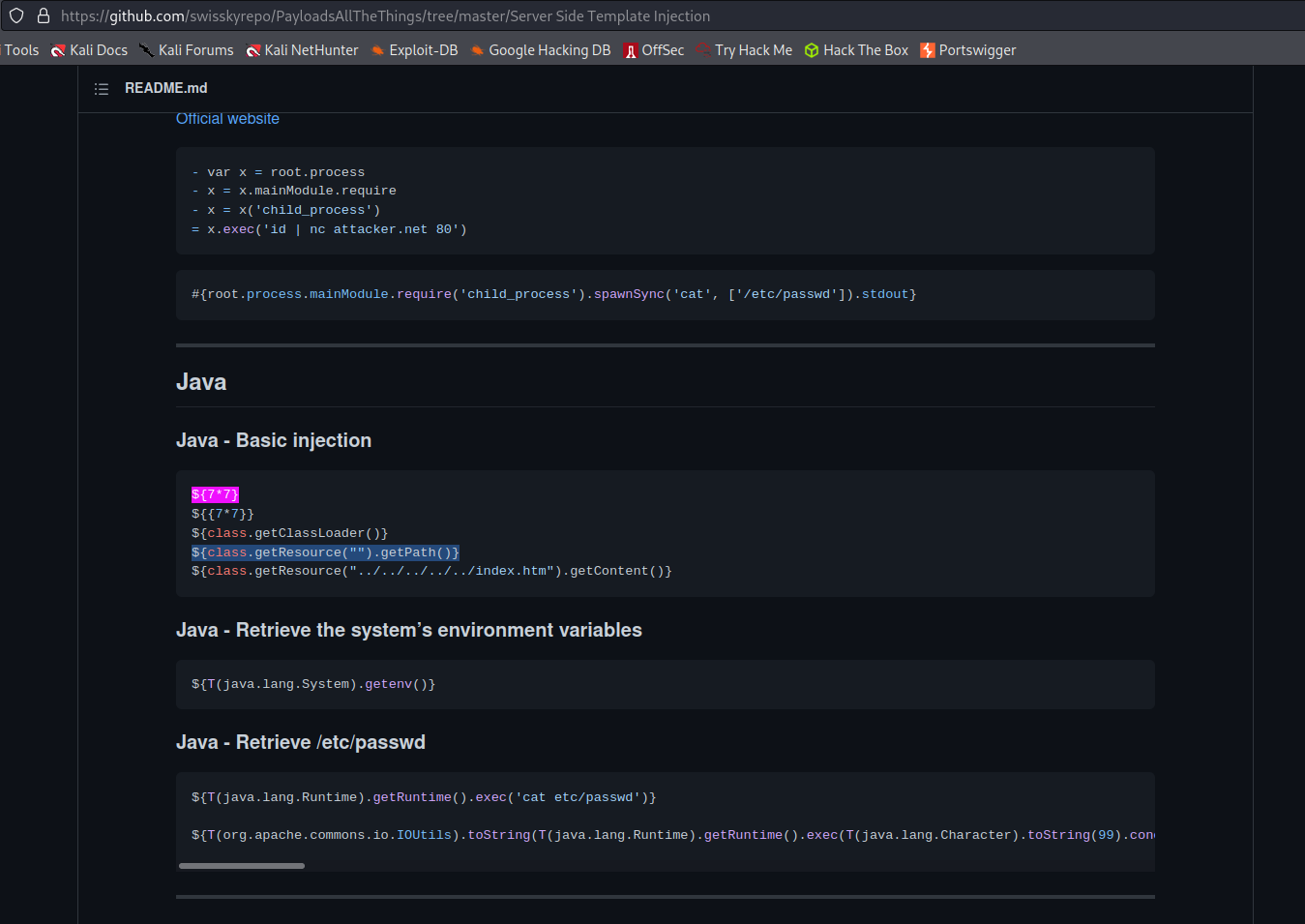Open the README outline list icon
The image size is (1305, 924).
pyautogui.click(x=102, y=88)
